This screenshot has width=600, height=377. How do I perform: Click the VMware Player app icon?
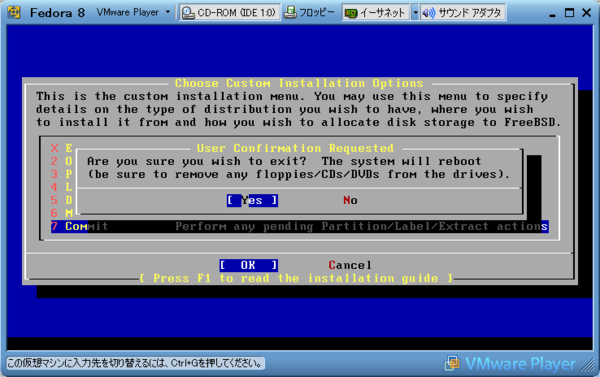click(x=14, y=12)
